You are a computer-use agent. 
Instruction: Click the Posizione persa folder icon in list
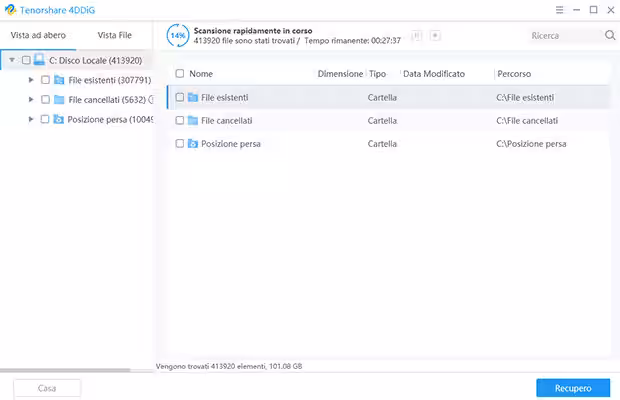[193, 144]
